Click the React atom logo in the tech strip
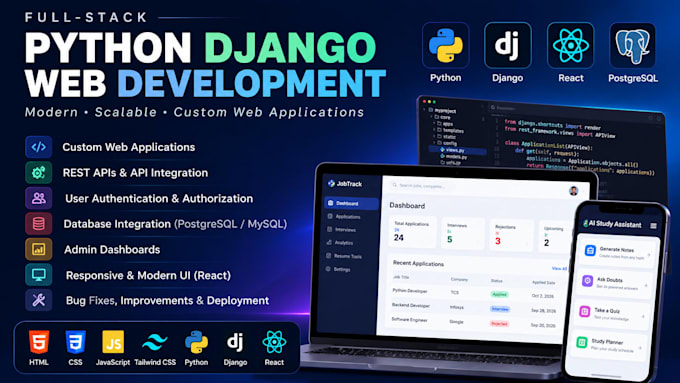 tap(274, 342)
